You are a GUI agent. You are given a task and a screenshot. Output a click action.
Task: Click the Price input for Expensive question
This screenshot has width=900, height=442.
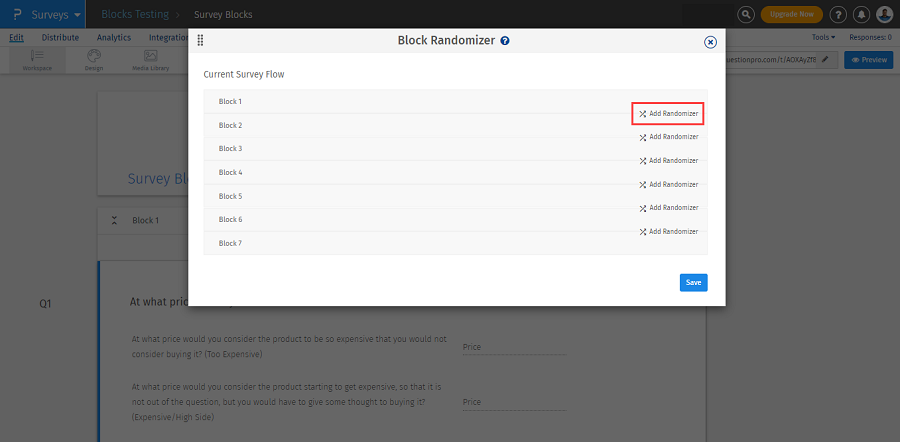[513, 402]
